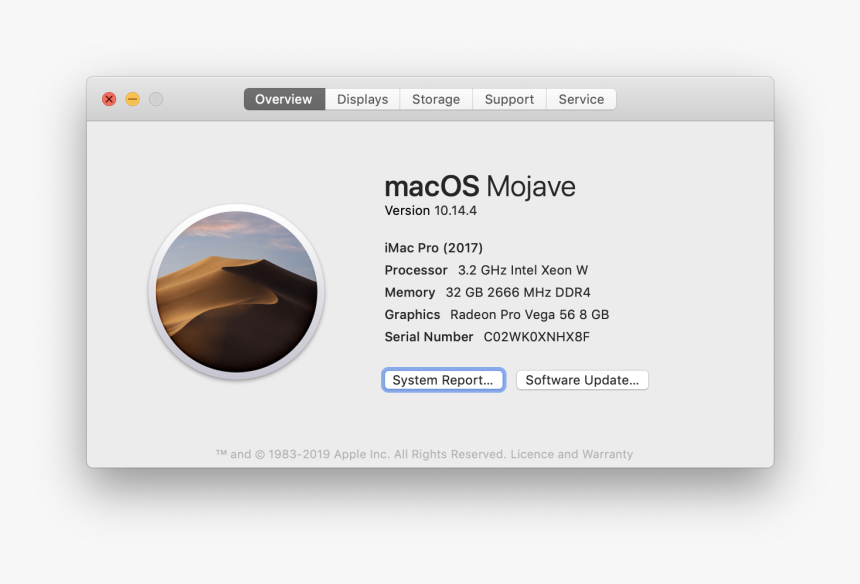Viewport: 860px width, 584px height.
Task: Switch to the Displays tab
Action: click(x=362, y=98)
